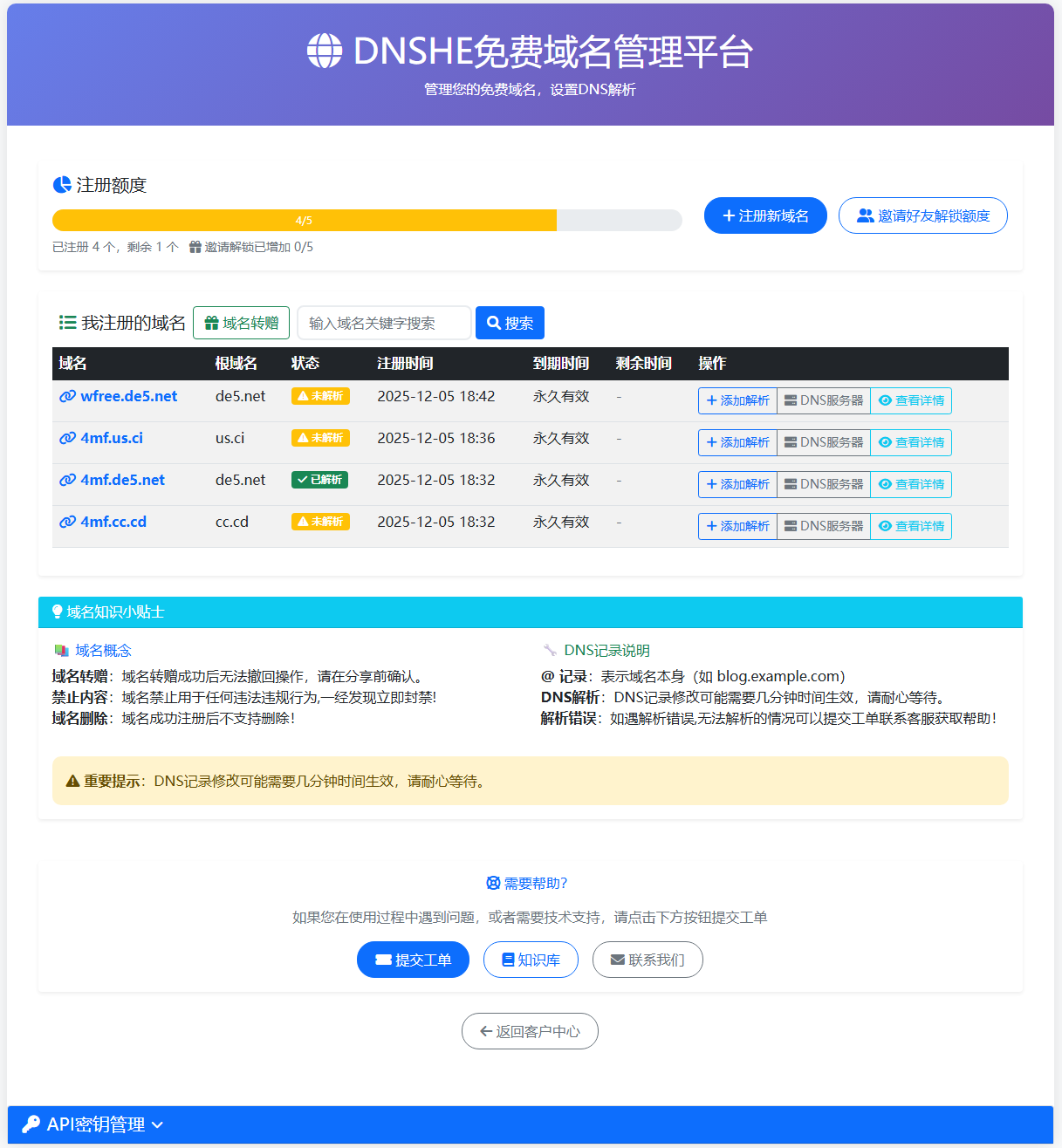Click the pie chart icon beside 注册额度
This screenshot has height=1148, width=1062.
62,185
